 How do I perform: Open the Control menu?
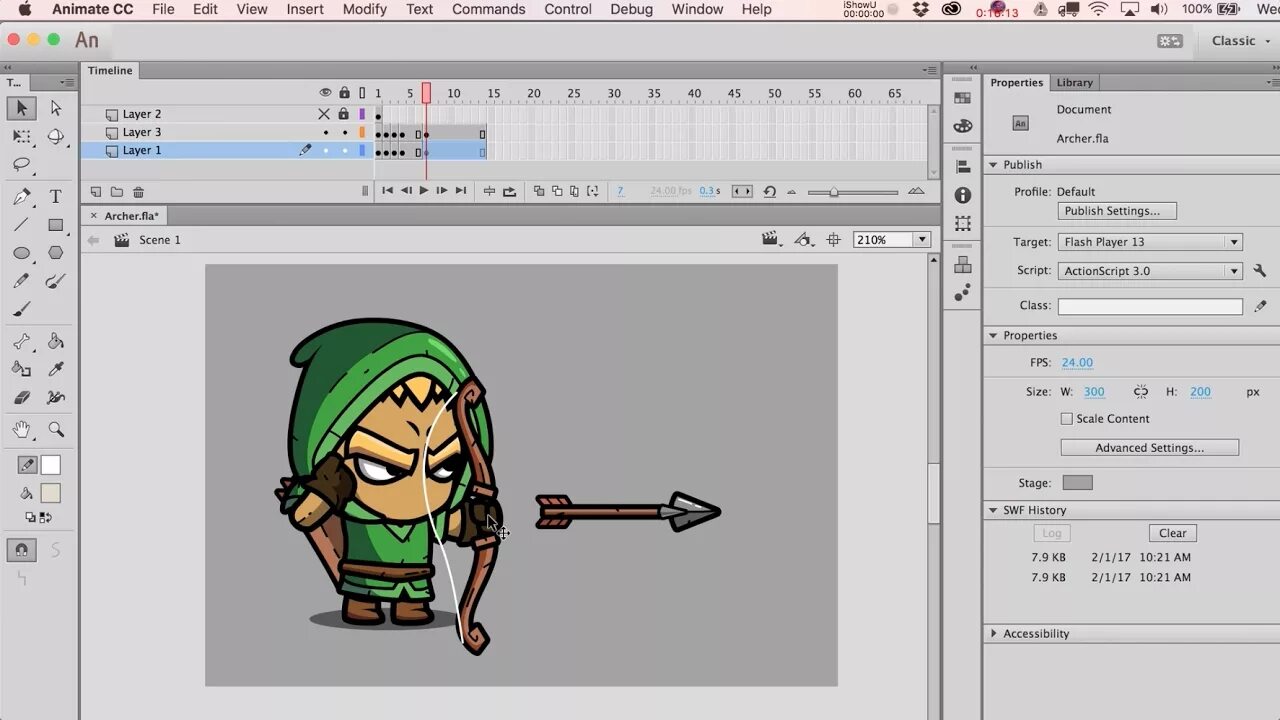point(568,9)
